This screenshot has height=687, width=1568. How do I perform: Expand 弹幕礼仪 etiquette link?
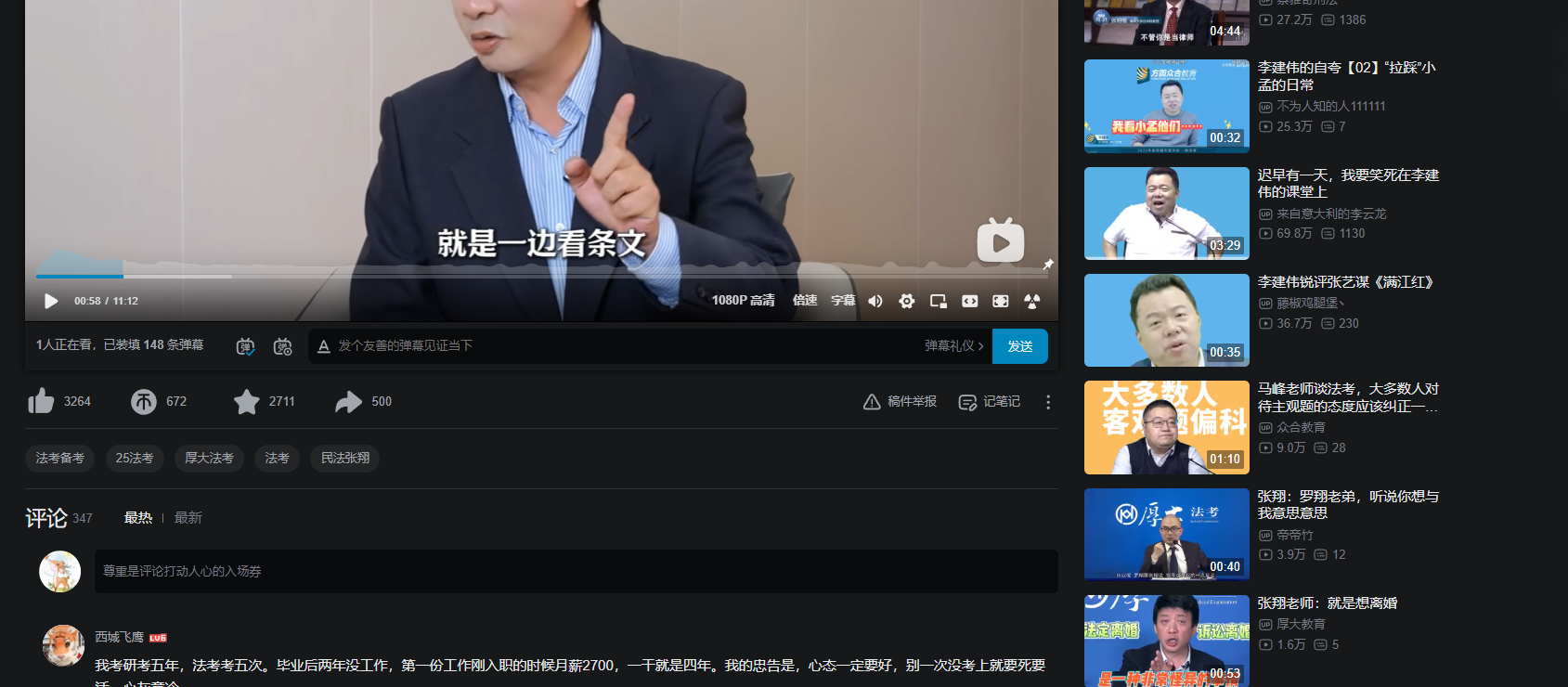(953, 346)
